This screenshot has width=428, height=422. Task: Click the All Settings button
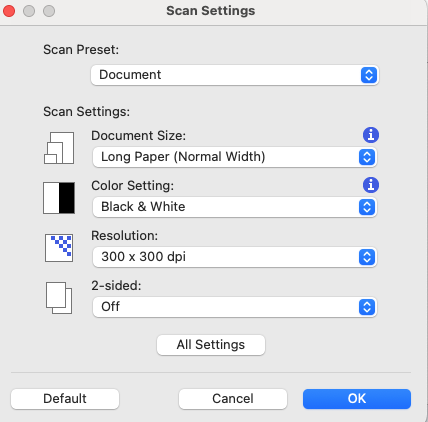click(x=211, y=345)
